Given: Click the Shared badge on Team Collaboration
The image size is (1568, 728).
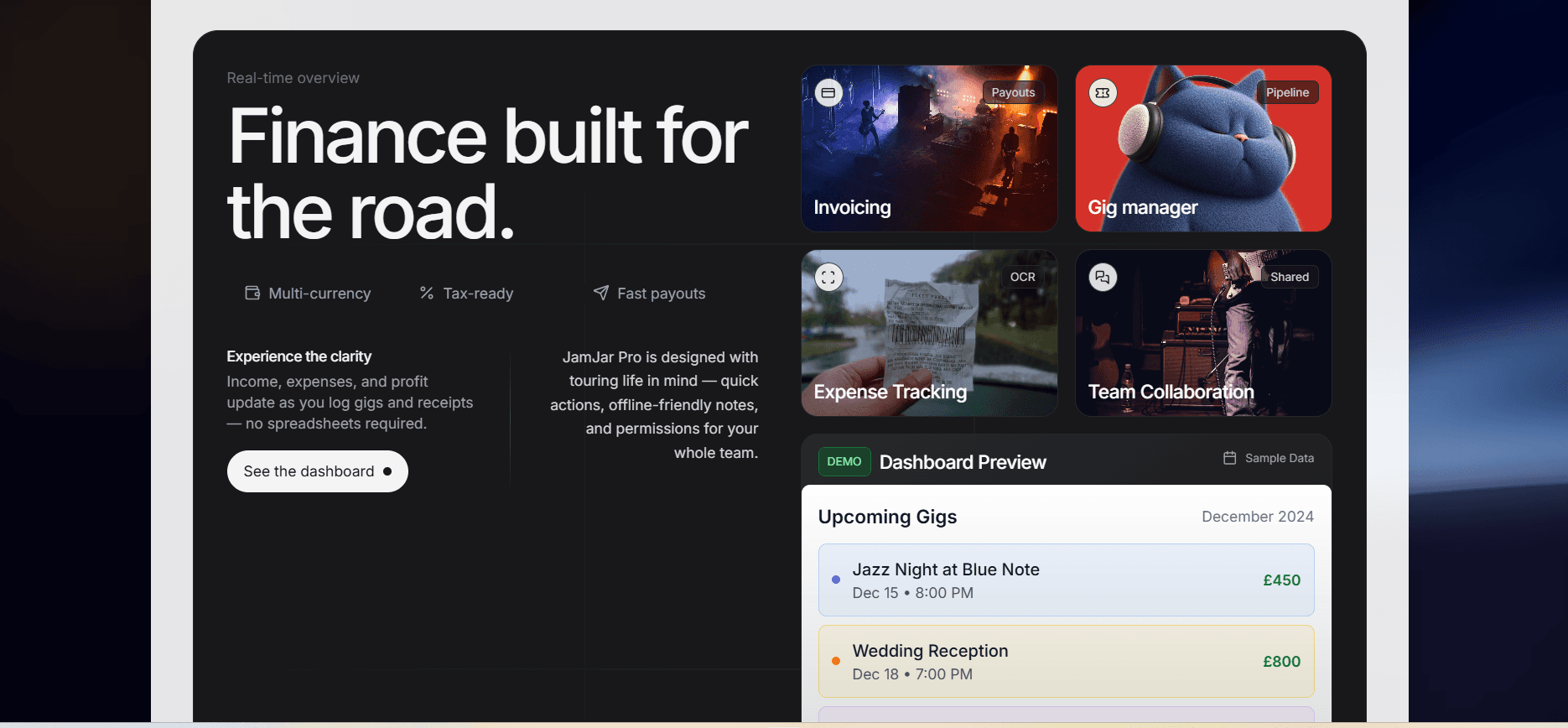Looking at the screenshot, I should pos(1289,278).
